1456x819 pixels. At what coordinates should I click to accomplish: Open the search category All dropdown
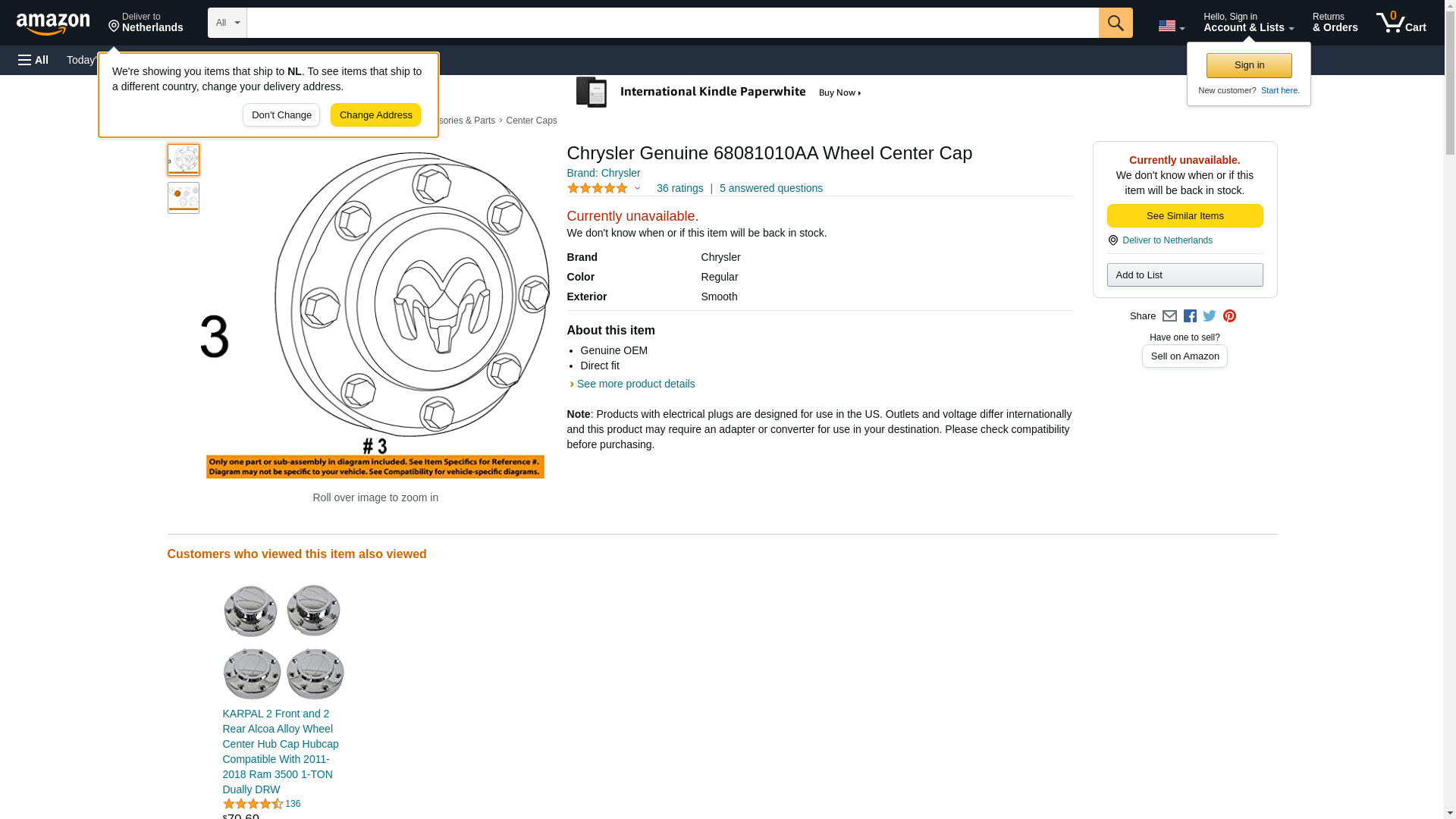(227, 23)
